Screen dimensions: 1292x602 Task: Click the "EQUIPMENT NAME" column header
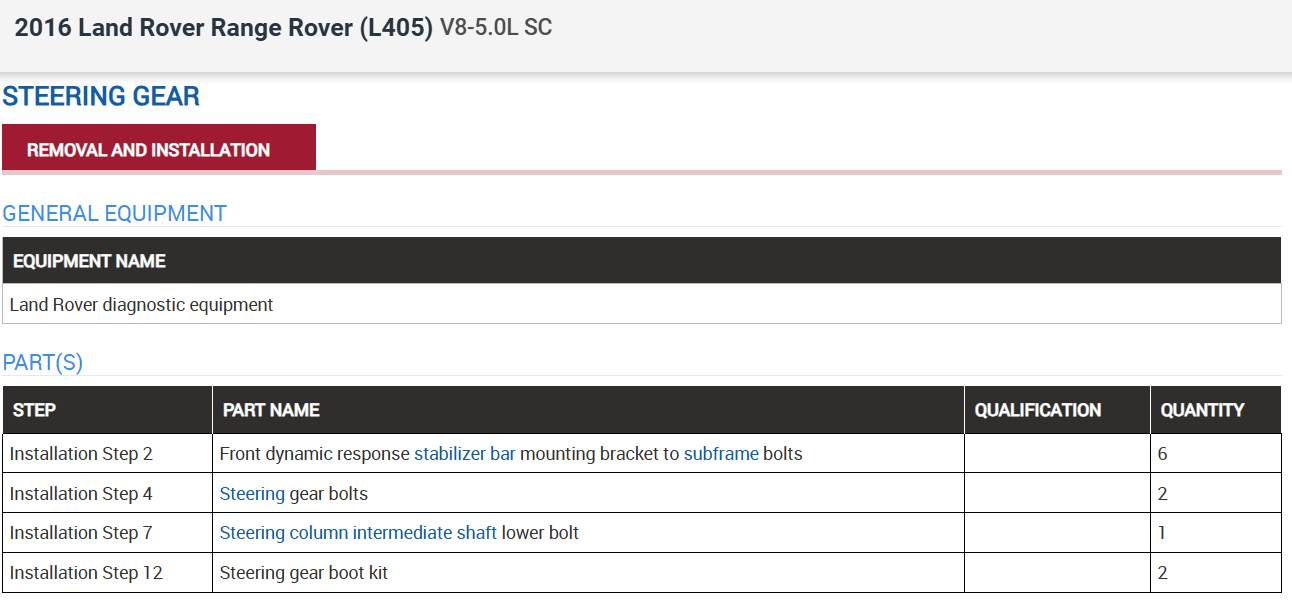(x=89, y=261)
